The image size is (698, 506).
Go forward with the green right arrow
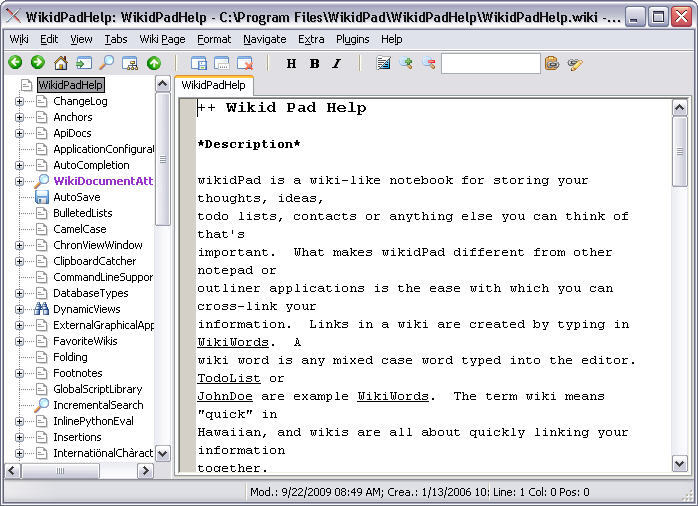38,63
